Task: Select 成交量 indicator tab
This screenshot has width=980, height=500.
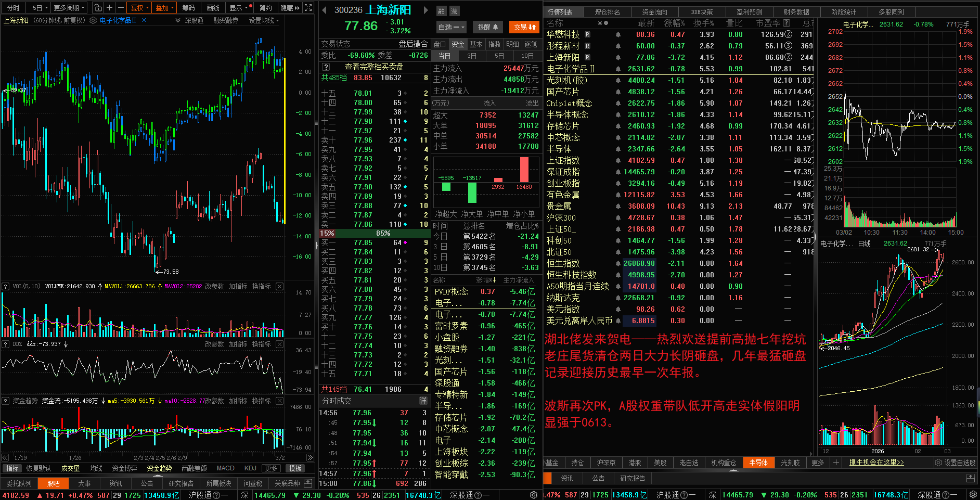Action: click(x=71, y=468)
